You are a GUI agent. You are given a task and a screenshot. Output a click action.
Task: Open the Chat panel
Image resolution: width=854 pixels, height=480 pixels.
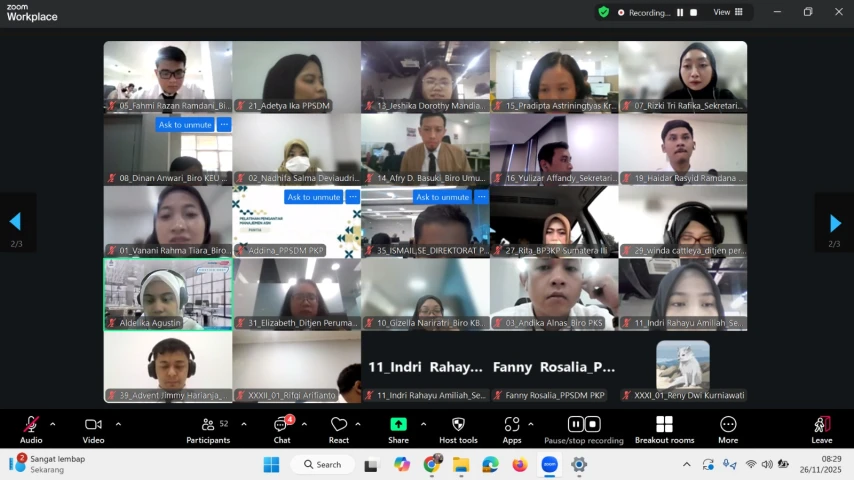click(282, 430)
